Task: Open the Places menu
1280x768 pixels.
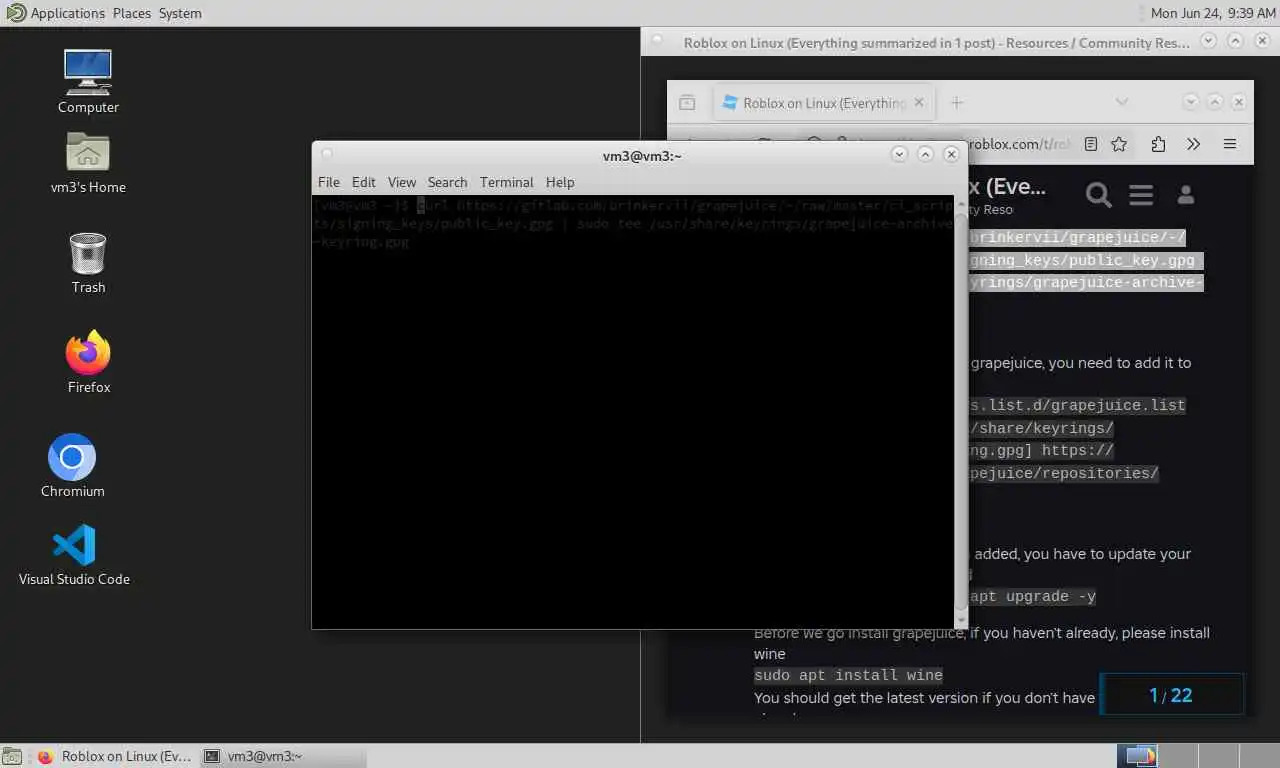Action: (131, 13)
